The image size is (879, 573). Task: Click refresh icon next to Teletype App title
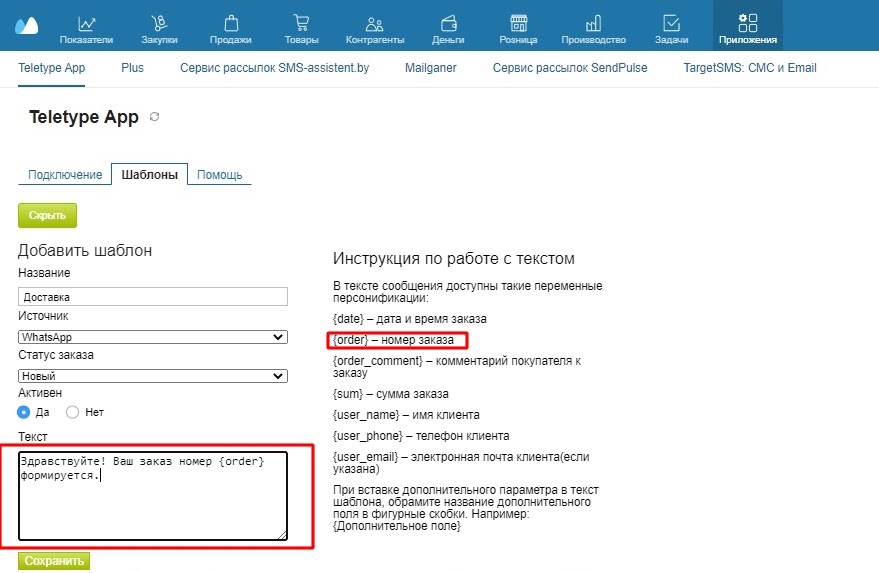pyautogui.click(x=154, y=117)
